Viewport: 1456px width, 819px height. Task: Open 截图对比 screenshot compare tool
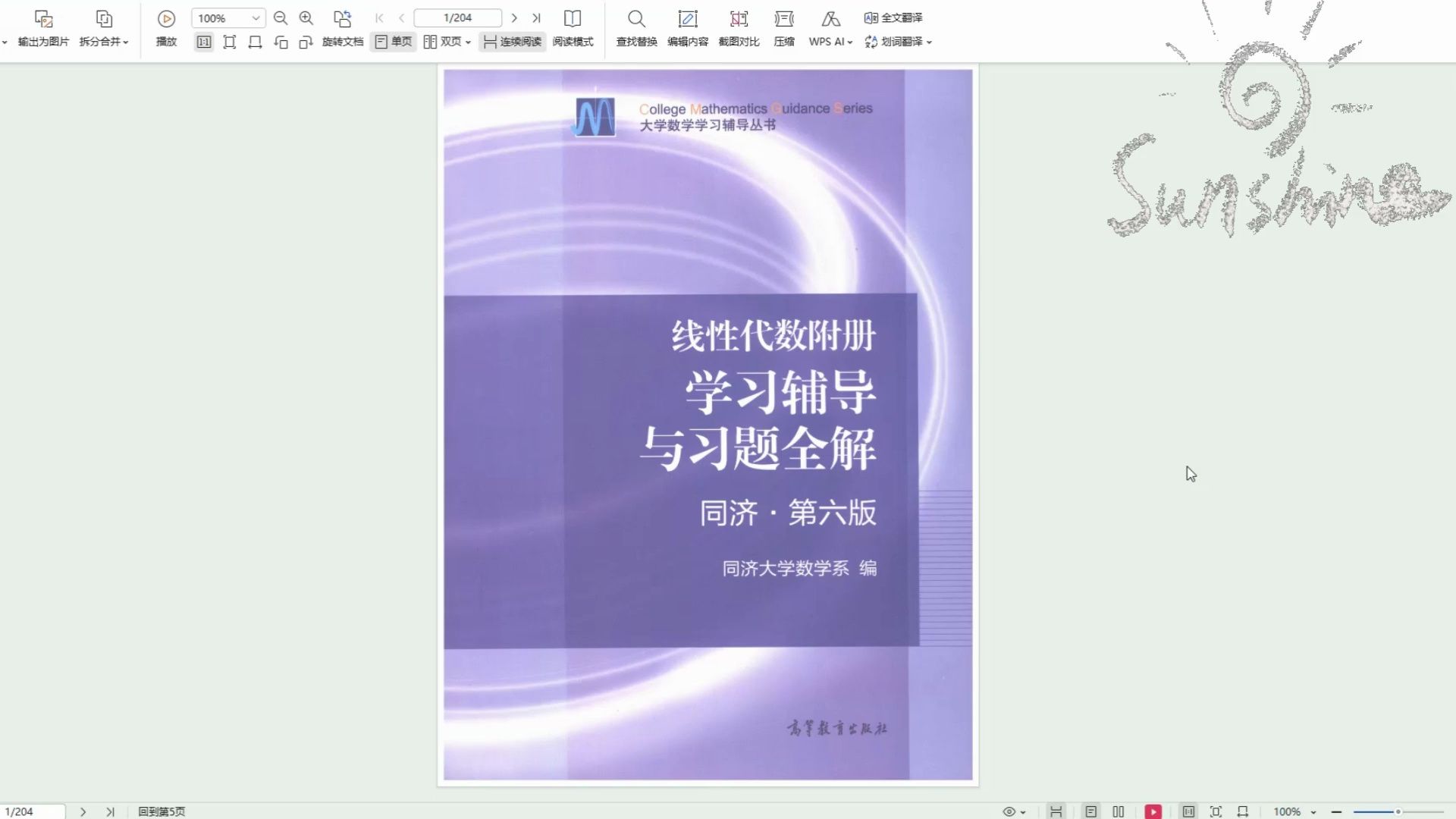click(739, 29)
